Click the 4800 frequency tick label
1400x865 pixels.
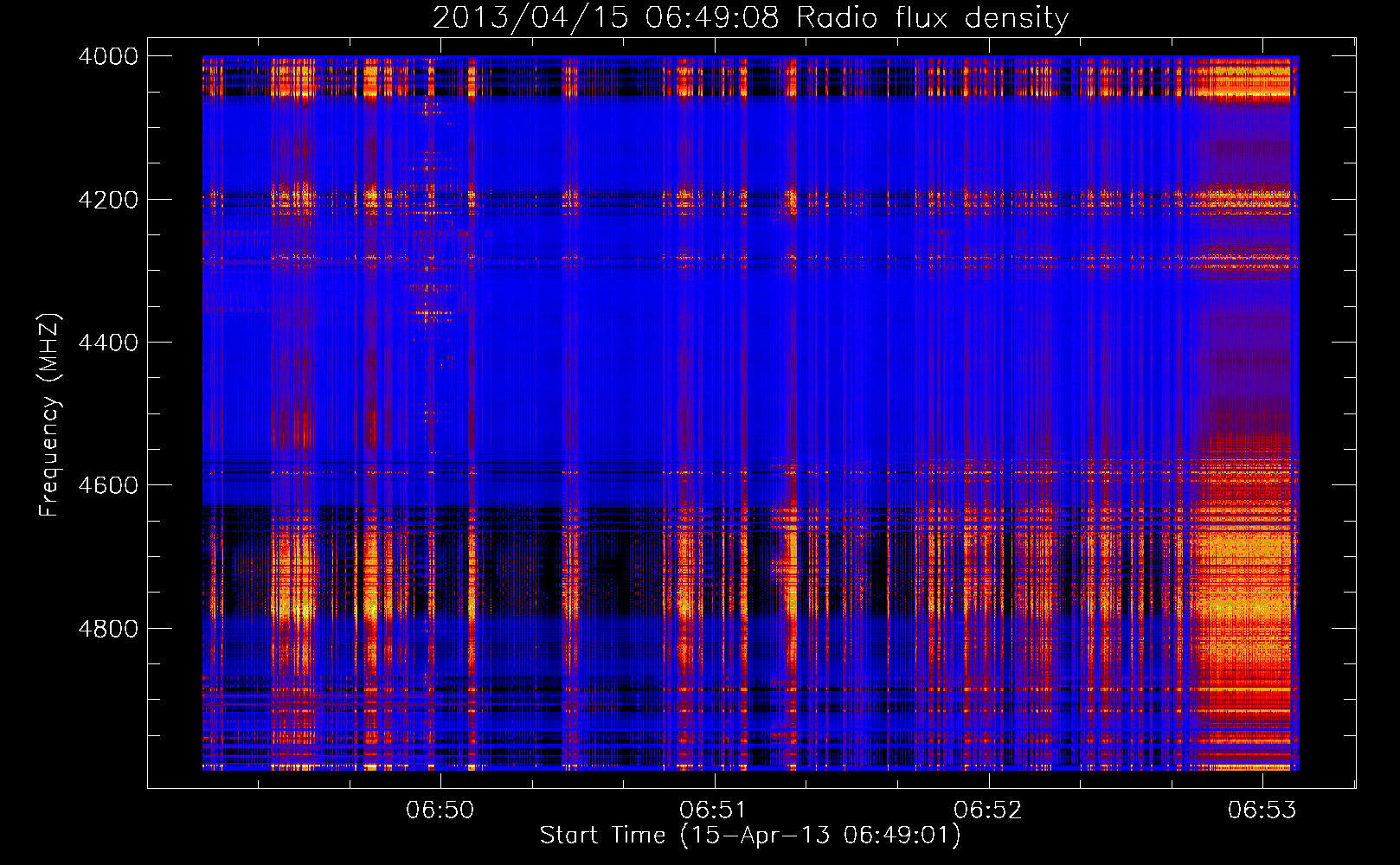[x=108, y=629]
